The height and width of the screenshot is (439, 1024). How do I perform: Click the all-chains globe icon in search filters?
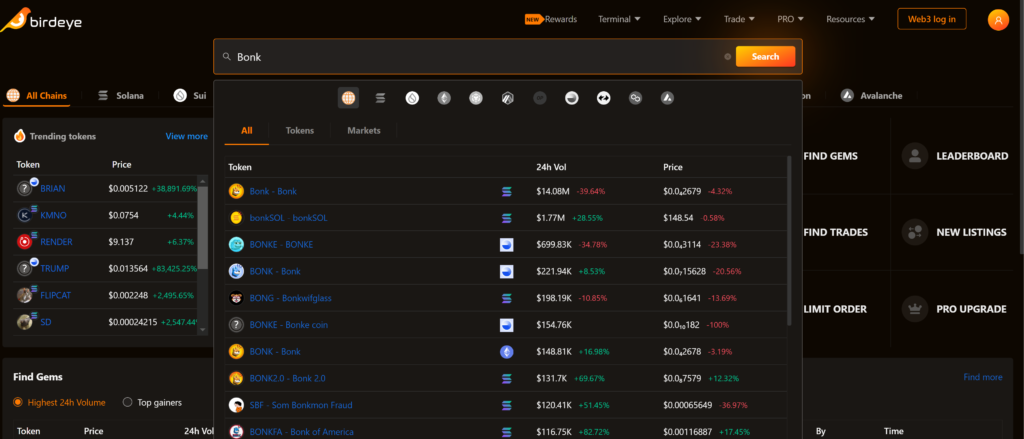click(348, 98)
